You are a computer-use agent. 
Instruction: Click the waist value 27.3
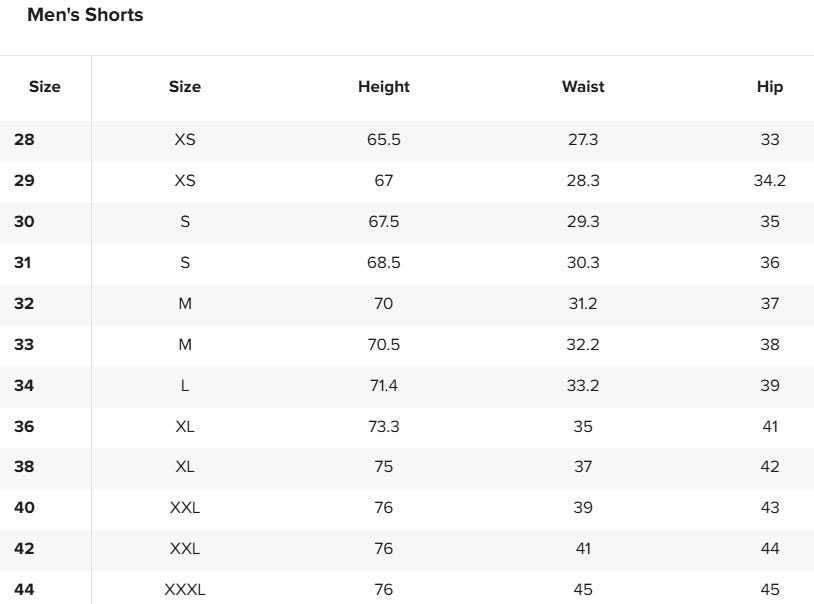pyautogui.click(x=583, y=140)
